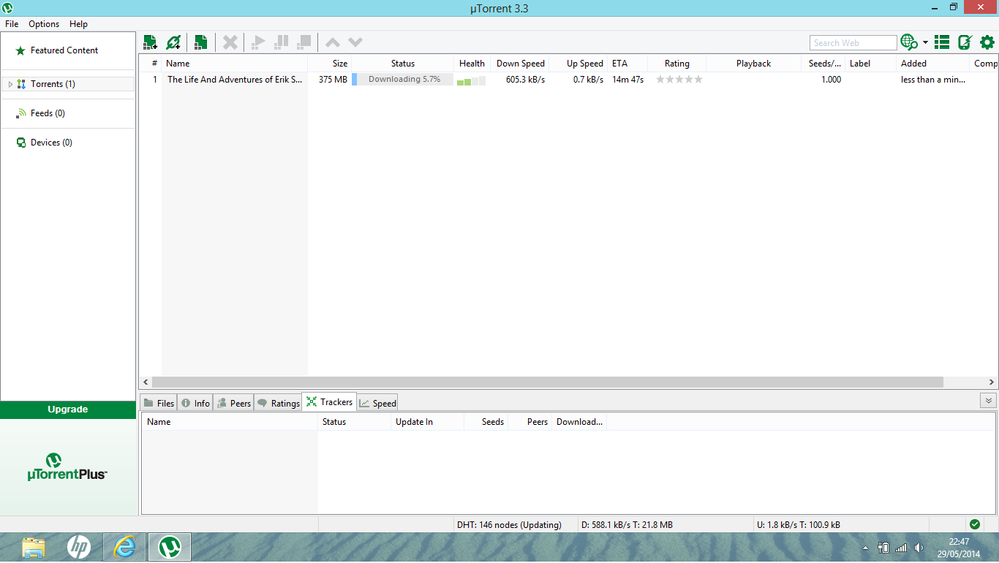Click the horizontal scrollbar thumb

pos(548,382)
